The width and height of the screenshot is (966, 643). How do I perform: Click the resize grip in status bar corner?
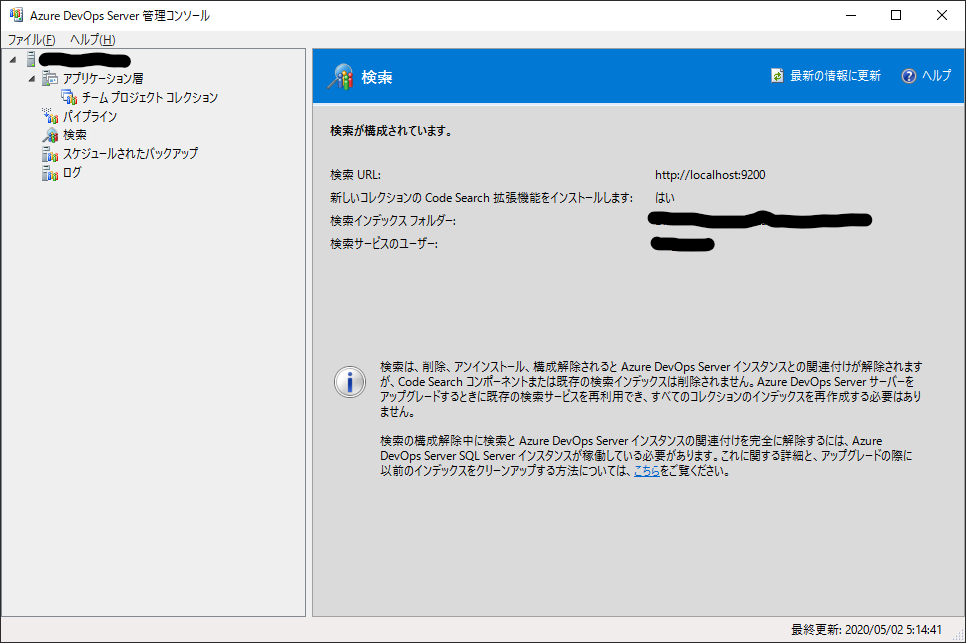point(958,636)
